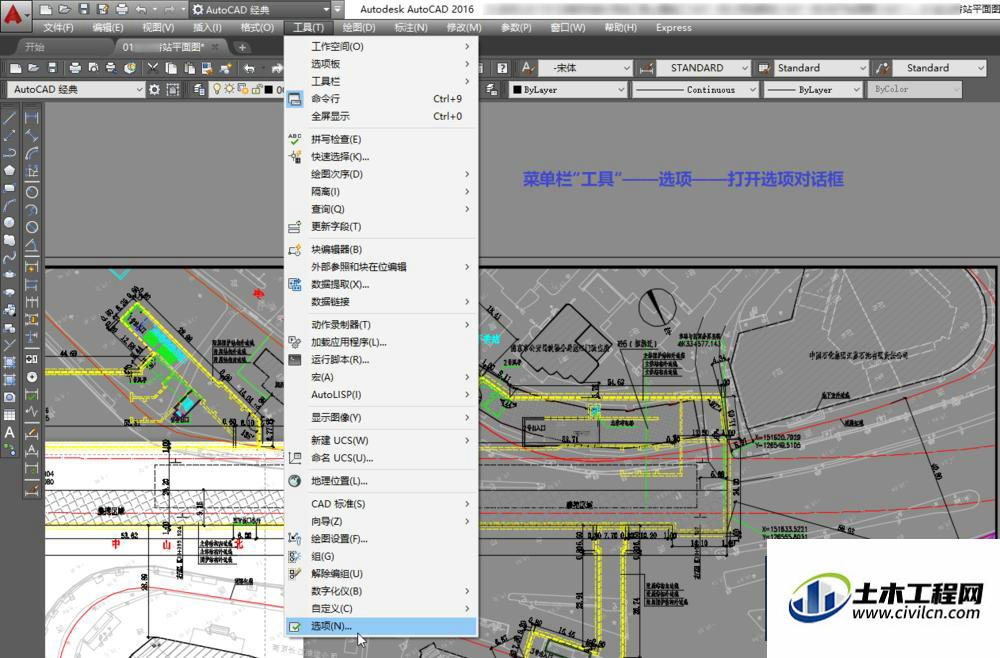Image resolution: width=1000 pixels, height=658 pixels.
Task: Click the new drawing tab plus button
Action: [x=242, y=47]
